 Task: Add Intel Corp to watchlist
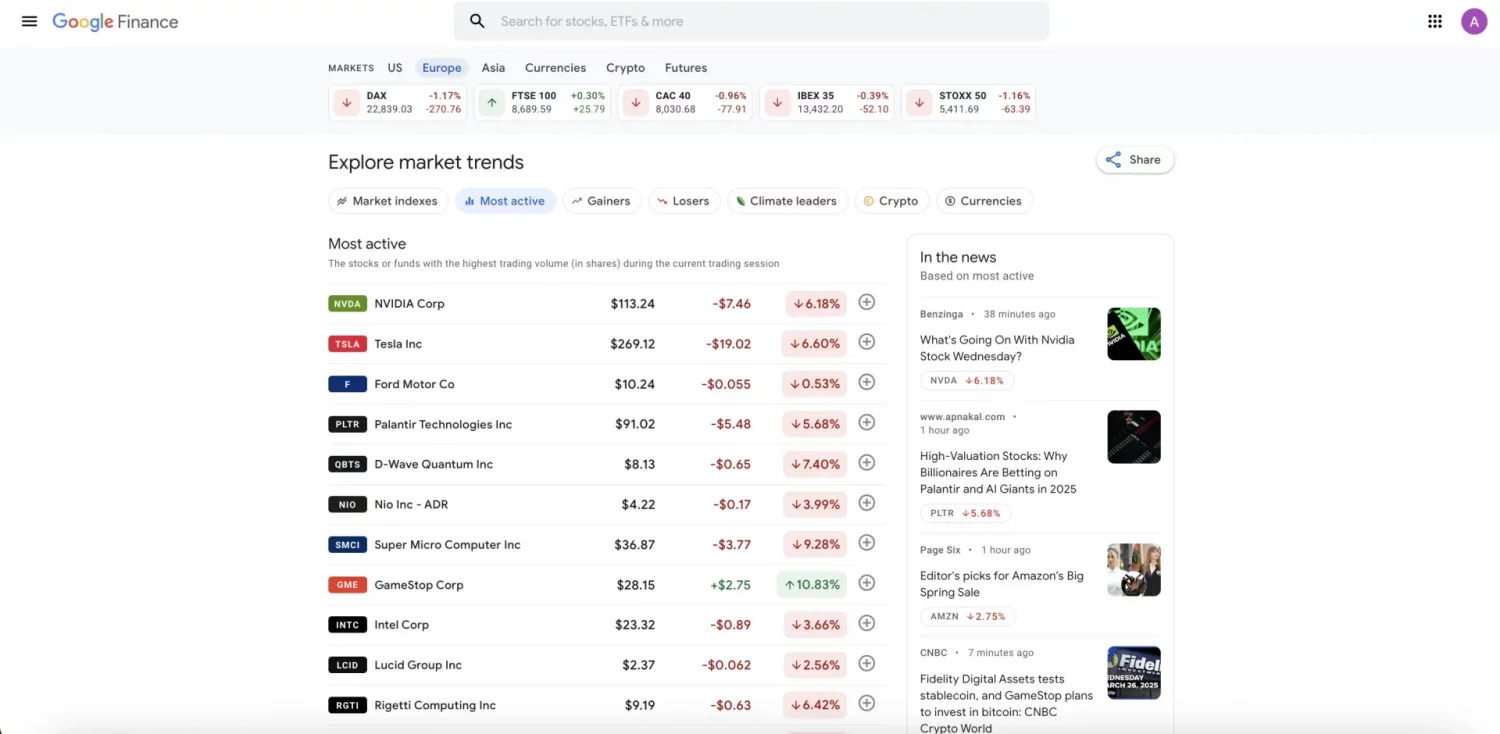pyautogui.click(x=867, y=623)
